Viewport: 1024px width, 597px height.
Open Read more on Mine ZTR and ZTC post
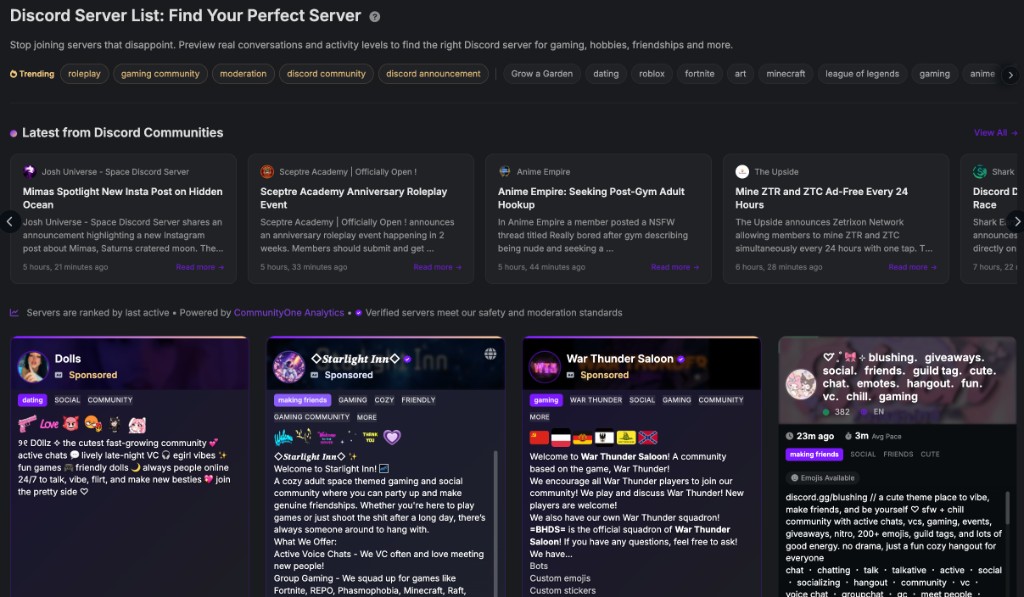click(x=912, y=267)
